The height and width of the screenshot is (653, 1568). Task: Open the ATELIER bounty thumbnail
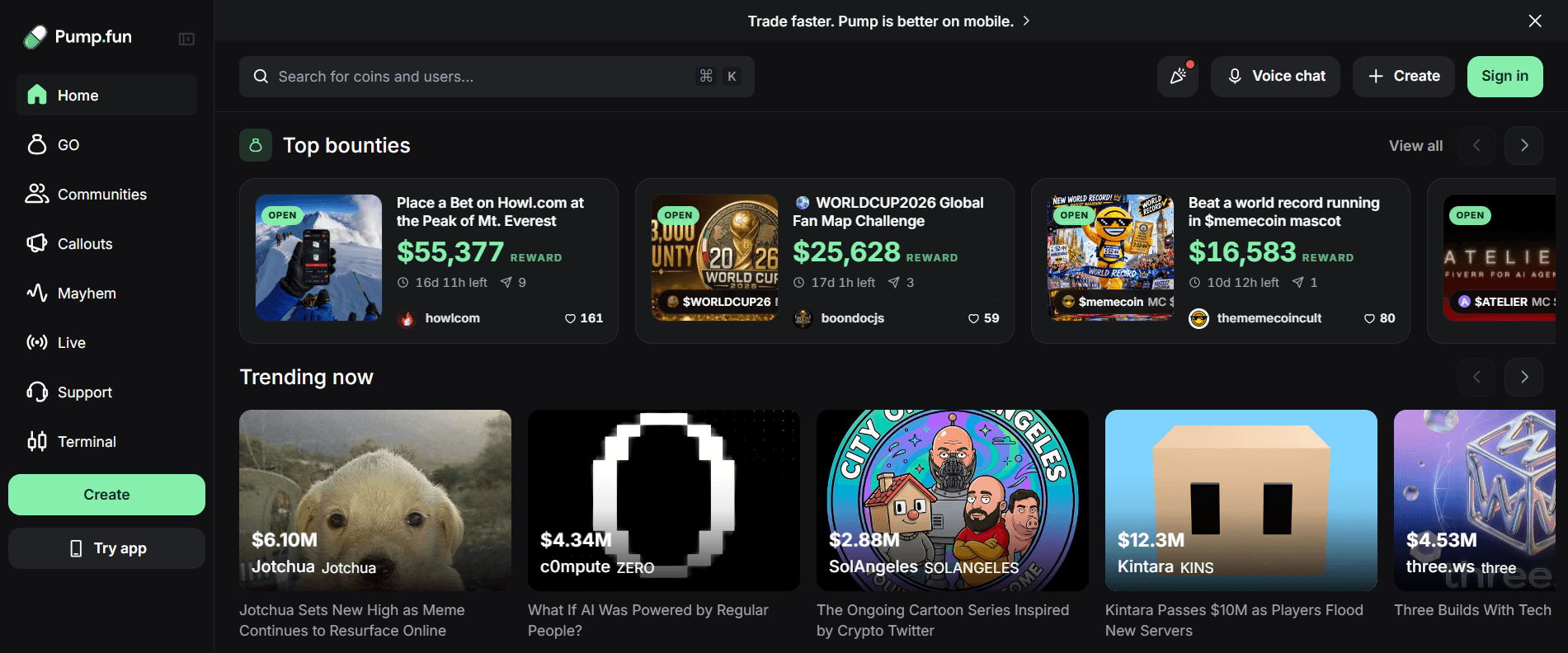click(x=1500, y=258)
